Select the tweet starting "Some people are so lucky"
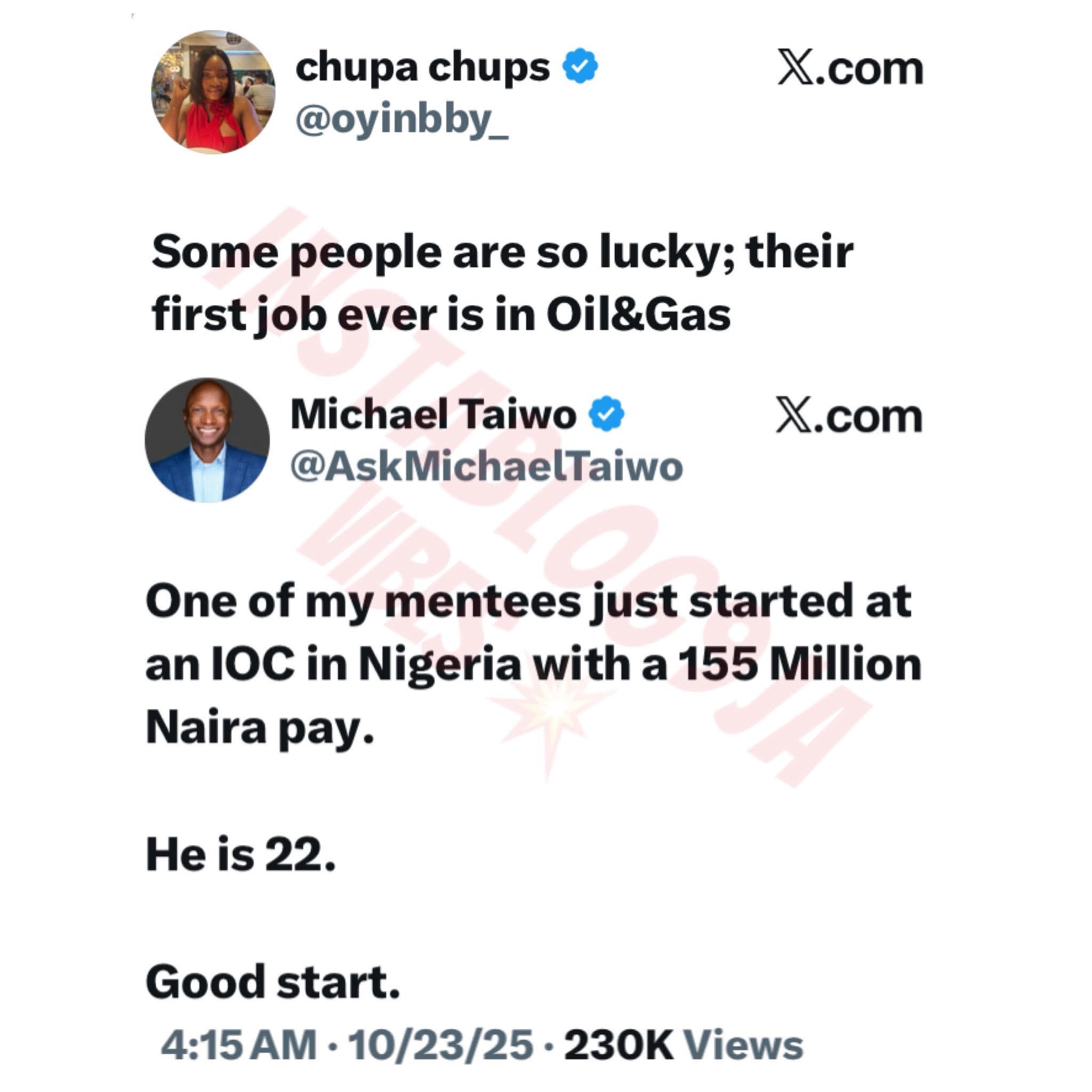 click(x=502, y=283)
